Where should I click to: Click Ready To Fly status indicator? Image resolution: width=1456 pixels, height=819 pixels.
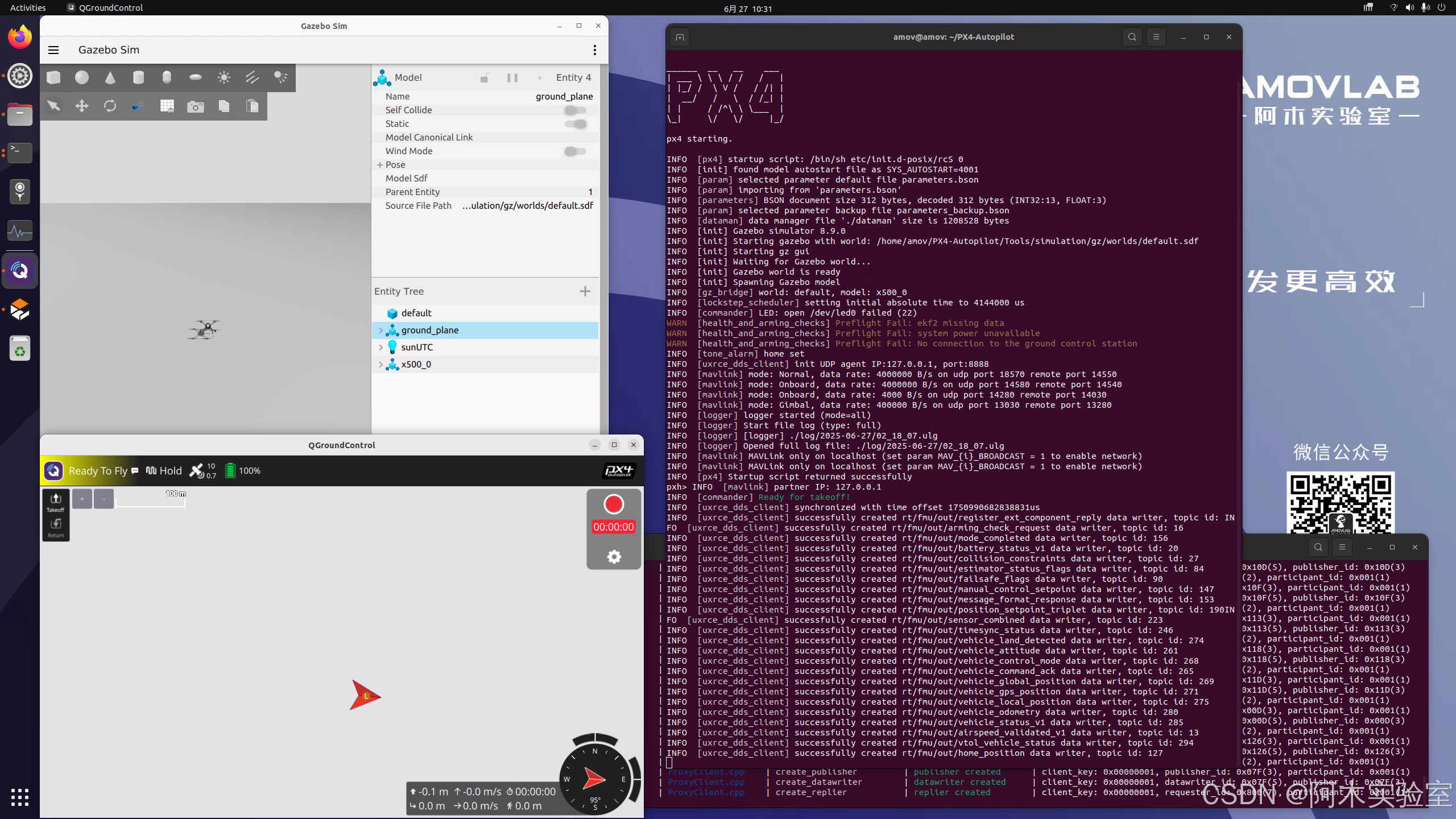[98, 471]
